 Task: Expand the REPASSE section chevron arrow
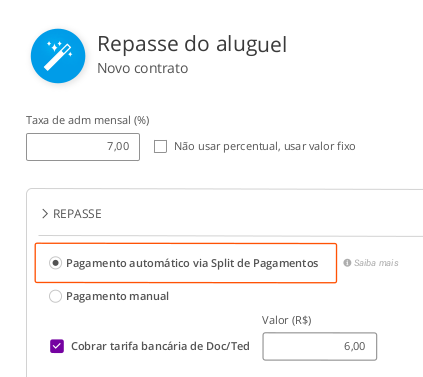point(45,214)
